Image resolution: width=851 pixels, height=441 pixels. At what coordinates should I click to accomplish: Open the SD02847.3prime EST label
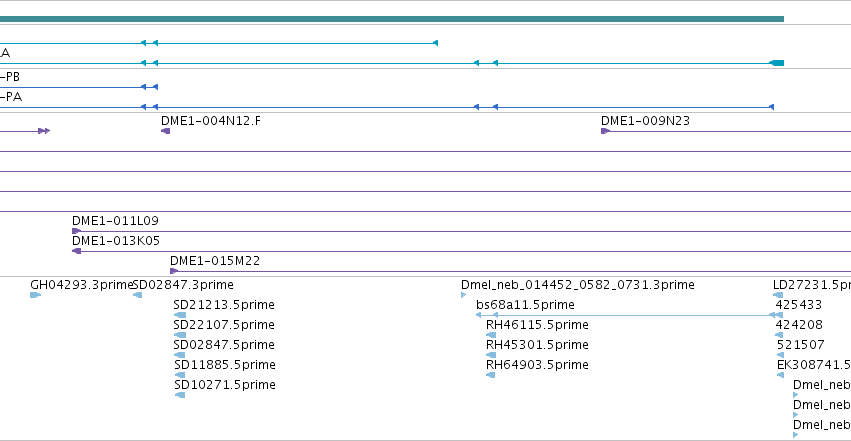(183, 285)
